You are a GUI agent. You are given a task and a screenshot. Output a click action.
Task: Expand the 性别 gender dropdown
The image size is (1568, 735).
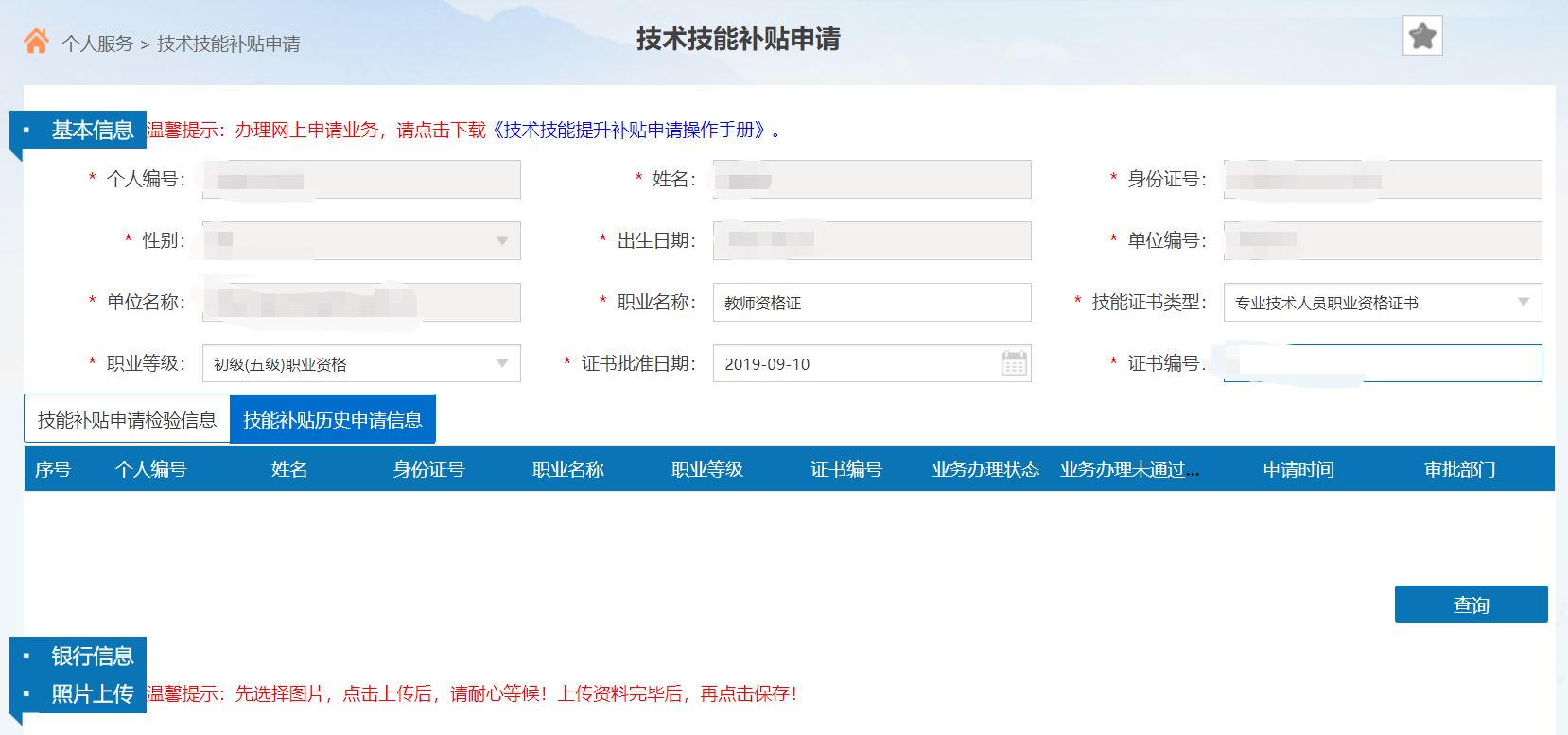[x=501, y=241]
